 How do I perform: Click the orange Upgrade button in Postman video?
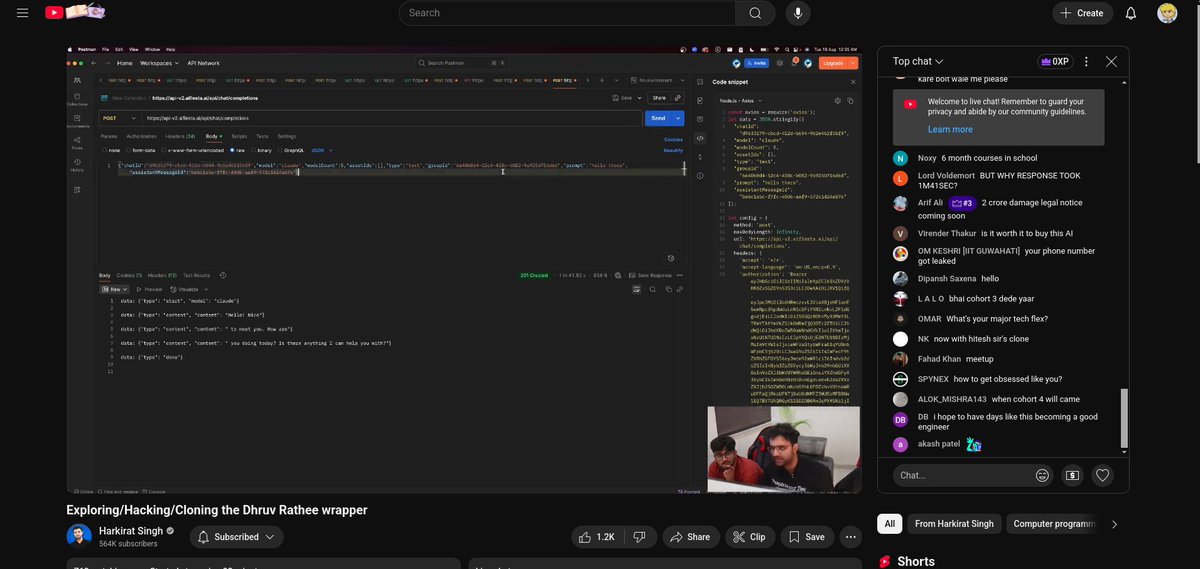833,62
